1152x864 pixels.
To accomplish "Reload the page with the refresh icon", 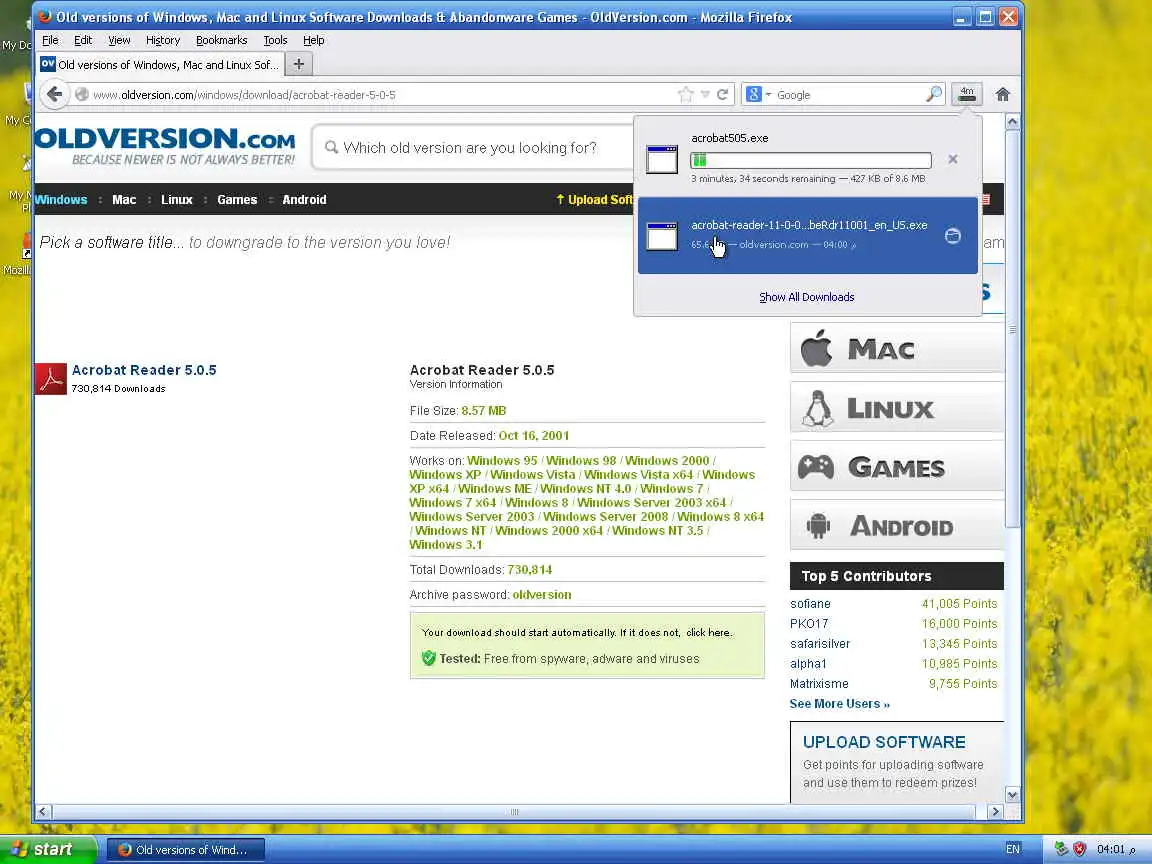I will 722,94.
